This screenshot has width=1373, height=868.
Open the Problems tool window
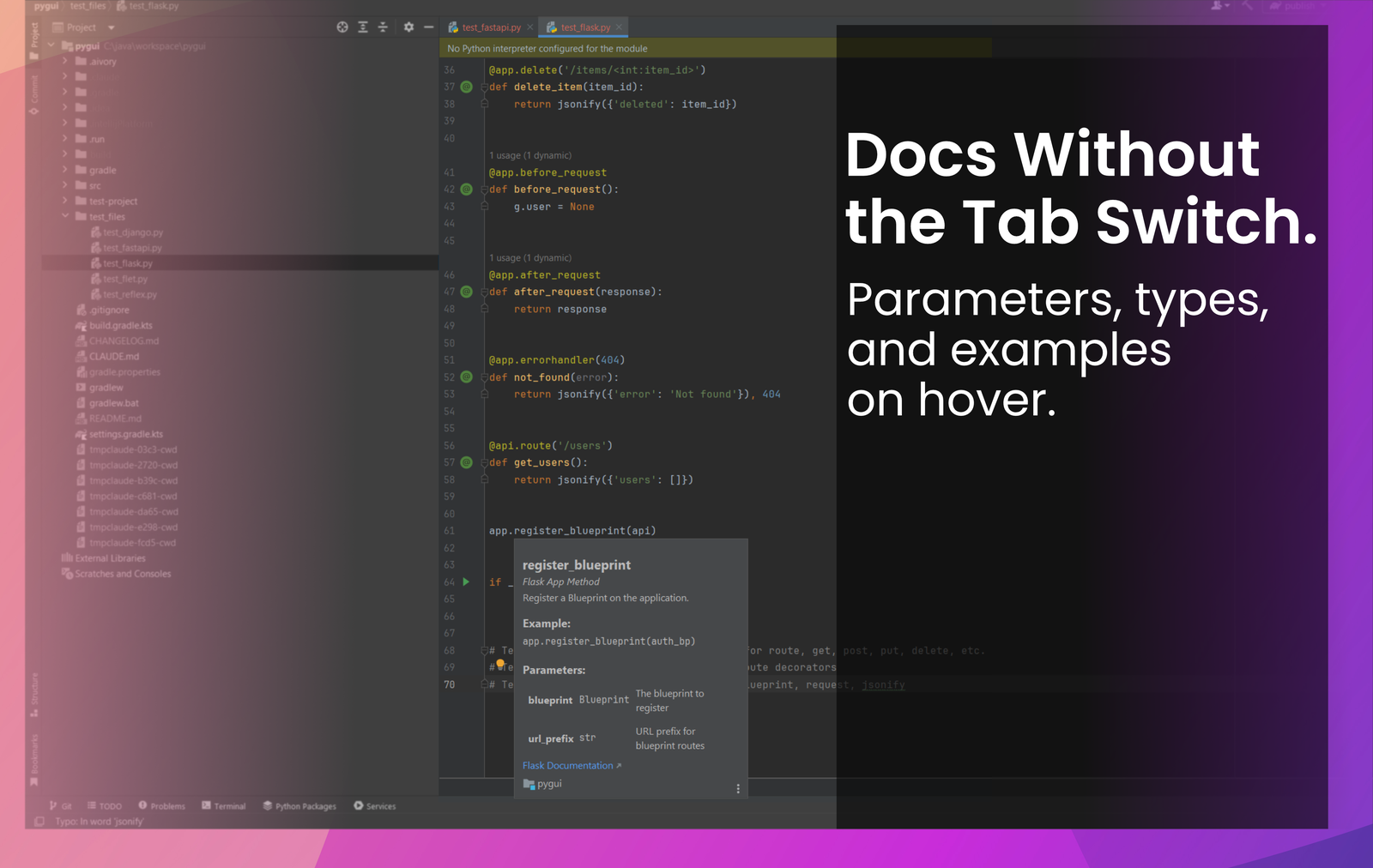161,806
